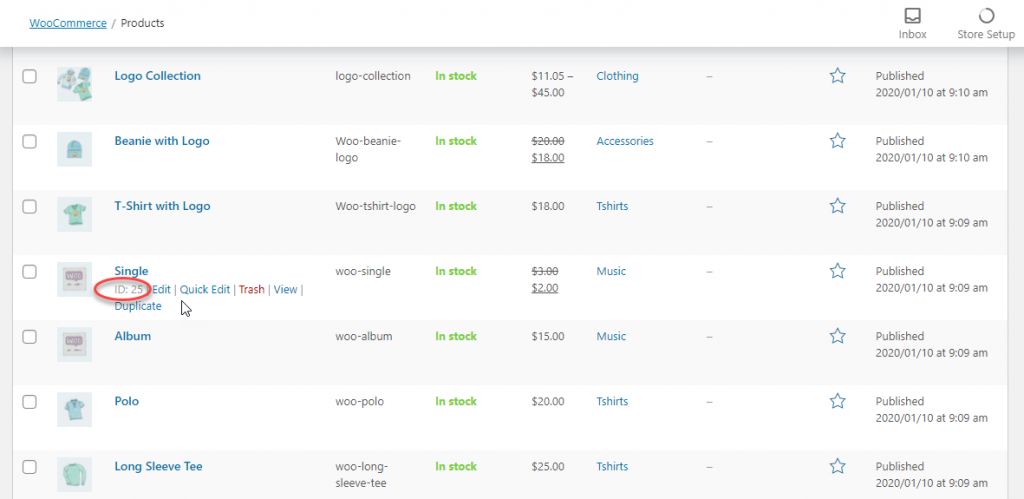Screen dimensions: 1024x499
Task: Click In stock status of Polo row
Action: (x=456, y=401)
